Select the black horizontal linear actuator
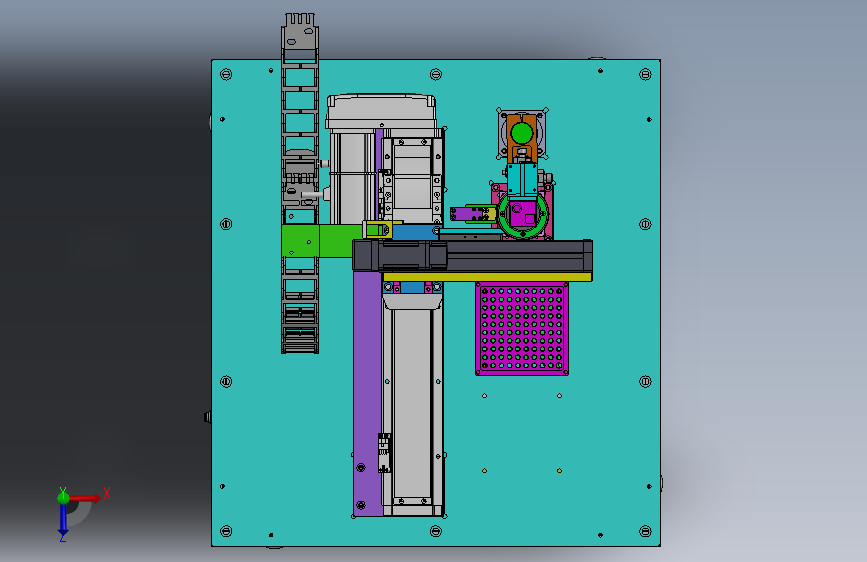 tap(473, 256)
